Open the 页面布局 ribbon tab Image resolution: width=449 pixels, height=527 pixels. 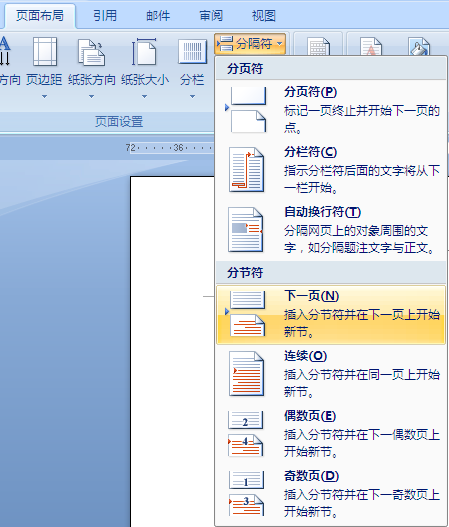point(40,16)
